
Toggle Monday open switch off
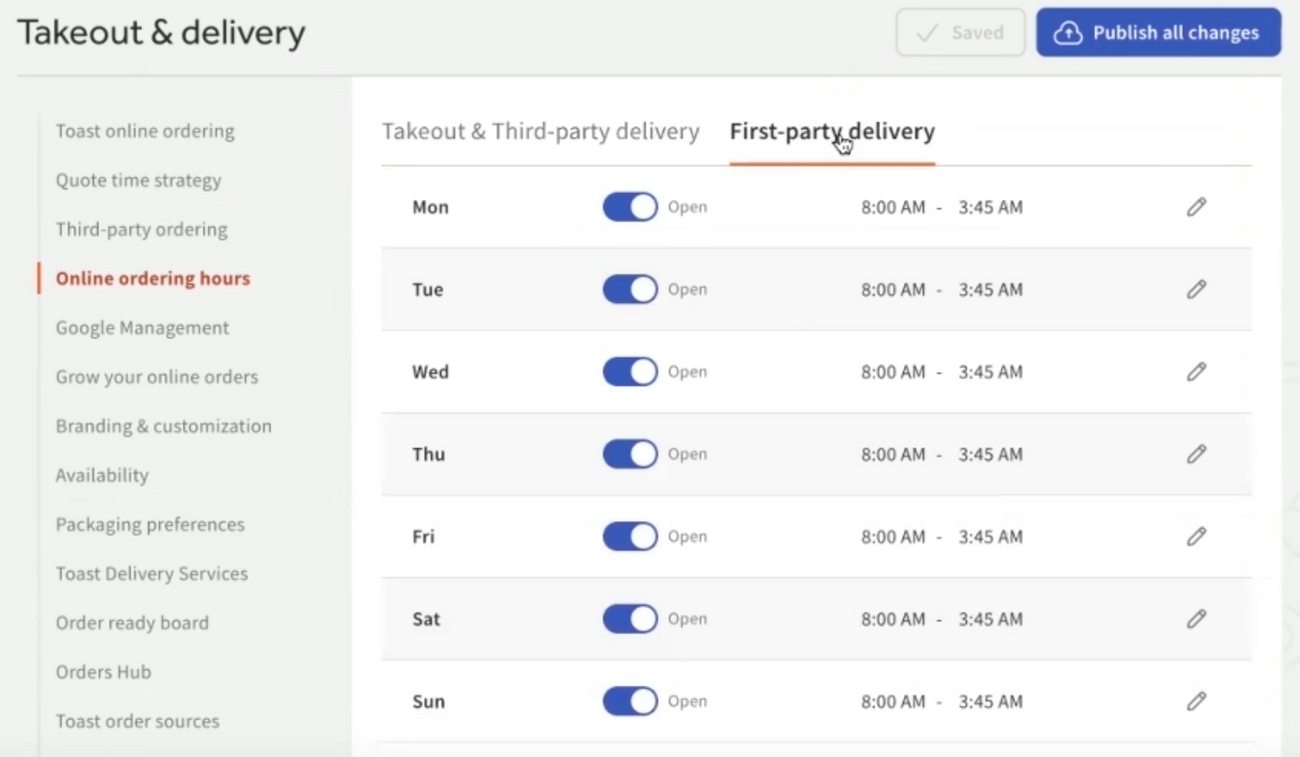[630, 207]
